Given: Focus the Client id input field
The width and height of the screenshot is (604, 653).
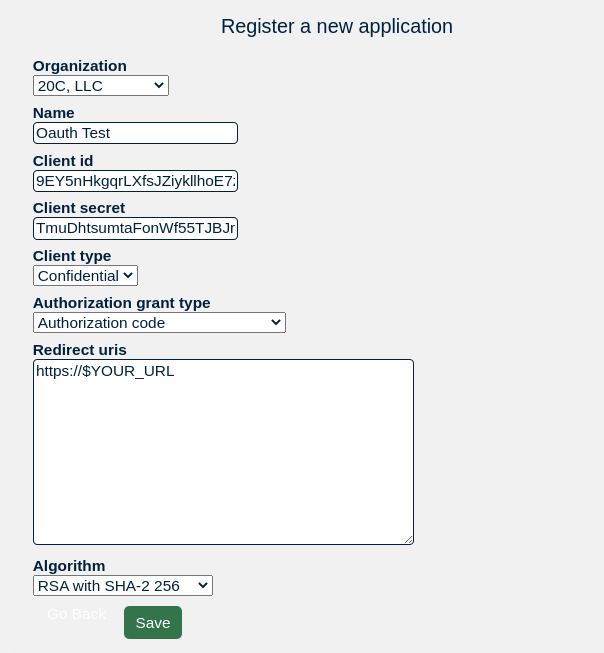Looking at the screenshot, I should pyautogui.click(x=135, y=181).
